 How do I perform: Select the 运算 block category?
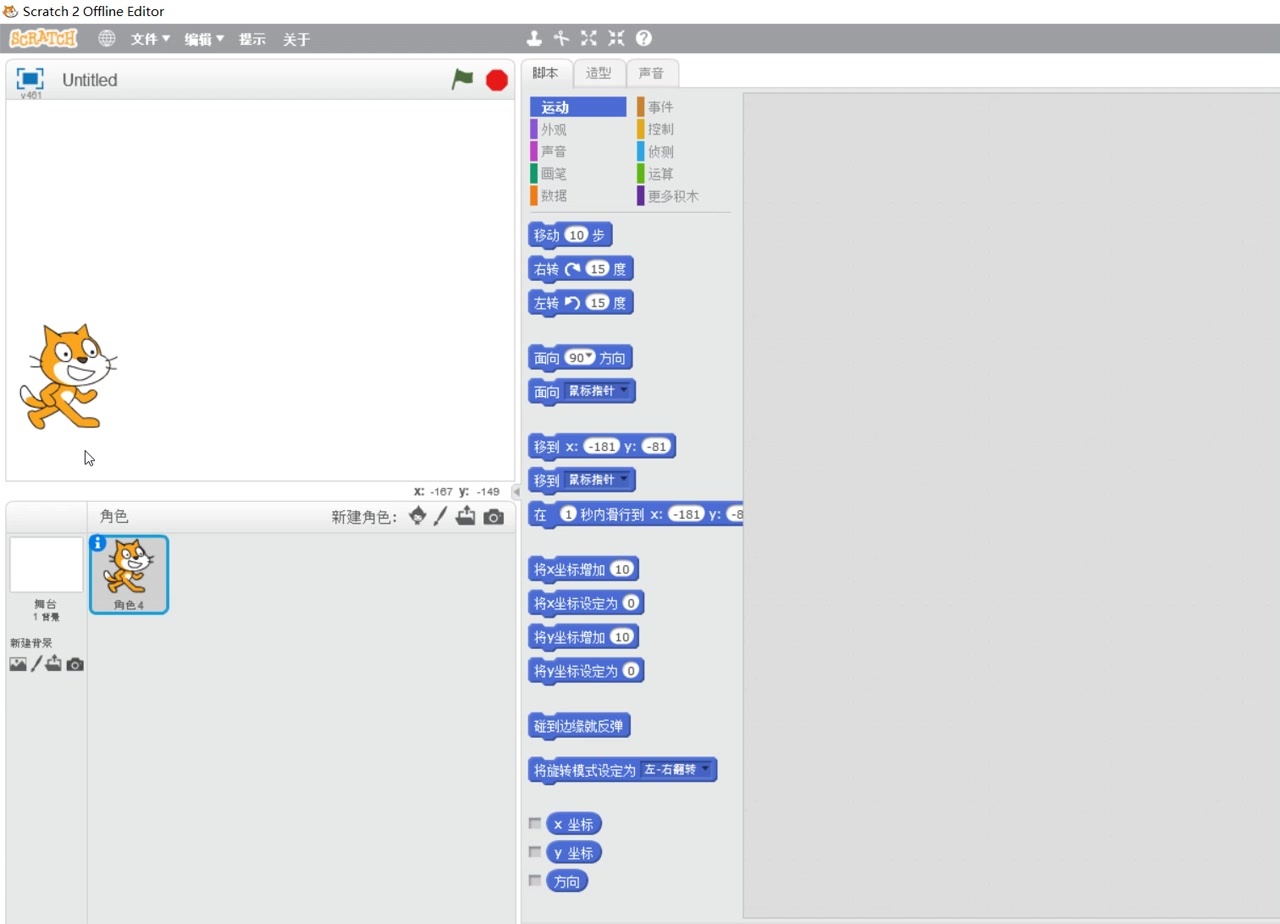point(684,173)
